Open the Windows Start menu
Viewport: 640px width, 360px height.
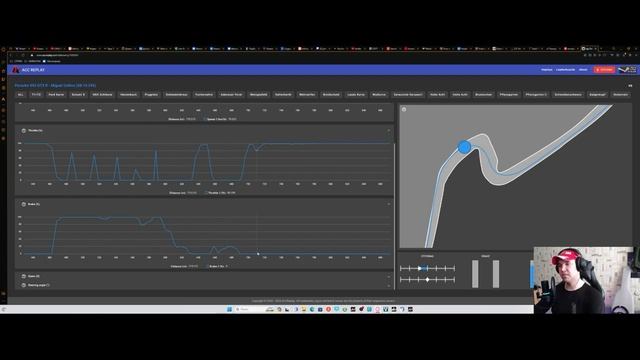tap(229, 309)
